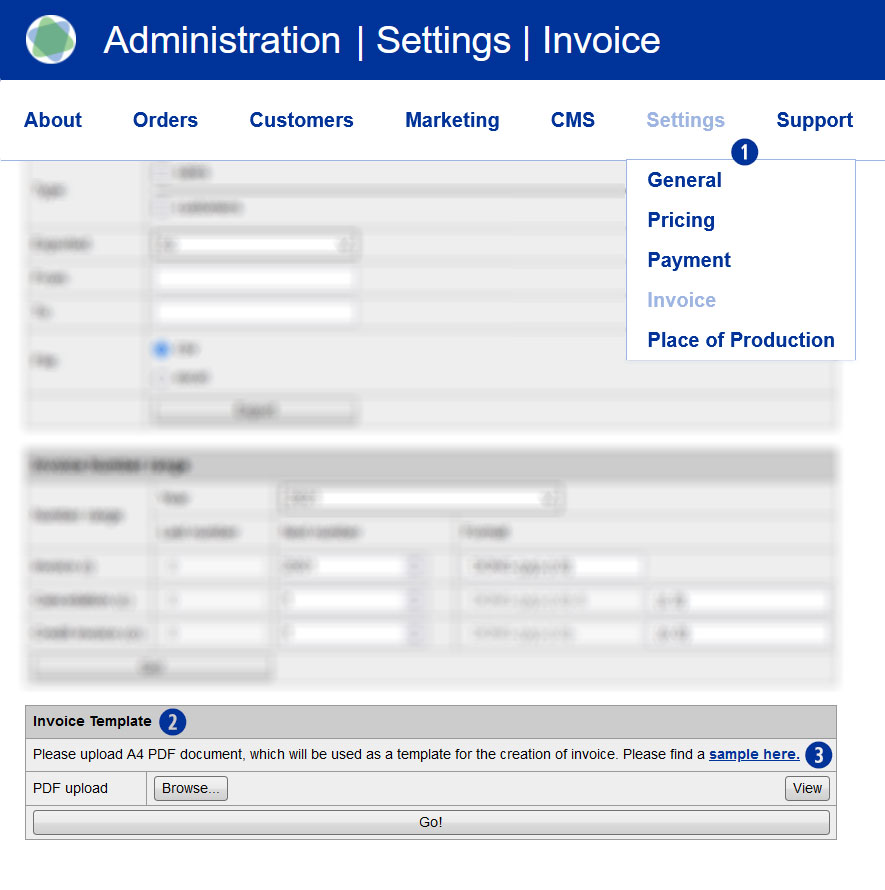Screen dimensions: 885x890
Task: Select Pricing in the Settings submenu
Action: point(681,220)
